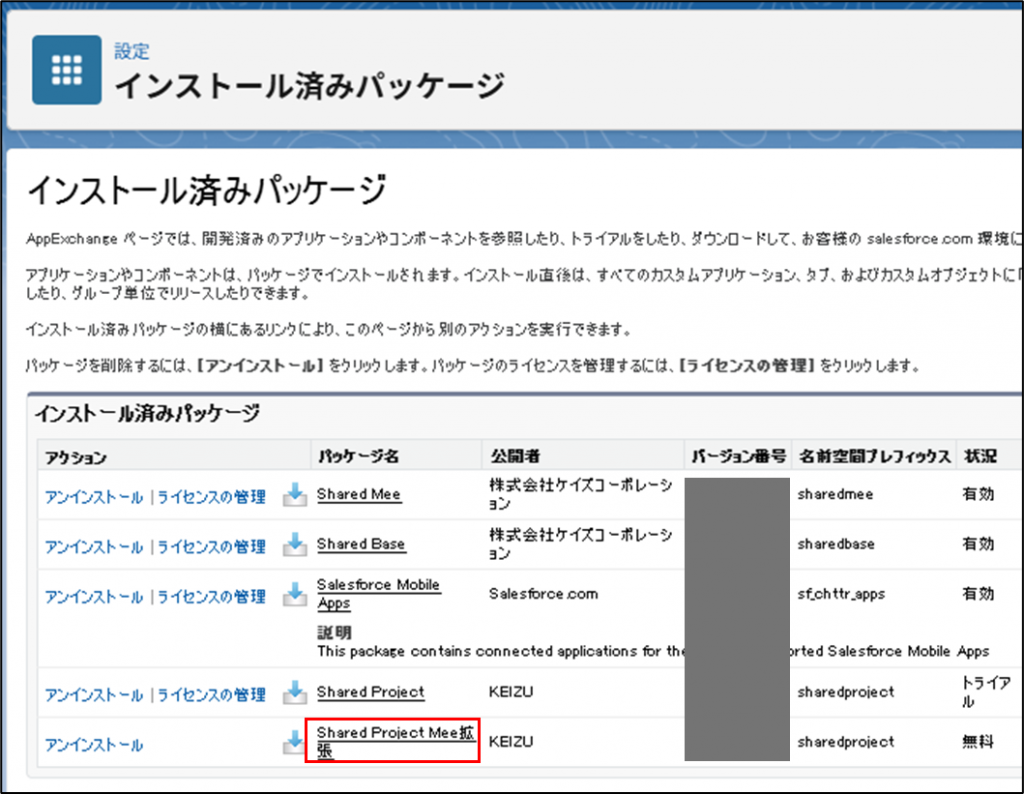Click ライセンスの管理 for Salesforce Mobile Apps
This screenshot has width=1024, height=794.
click(x=211, y=597)
